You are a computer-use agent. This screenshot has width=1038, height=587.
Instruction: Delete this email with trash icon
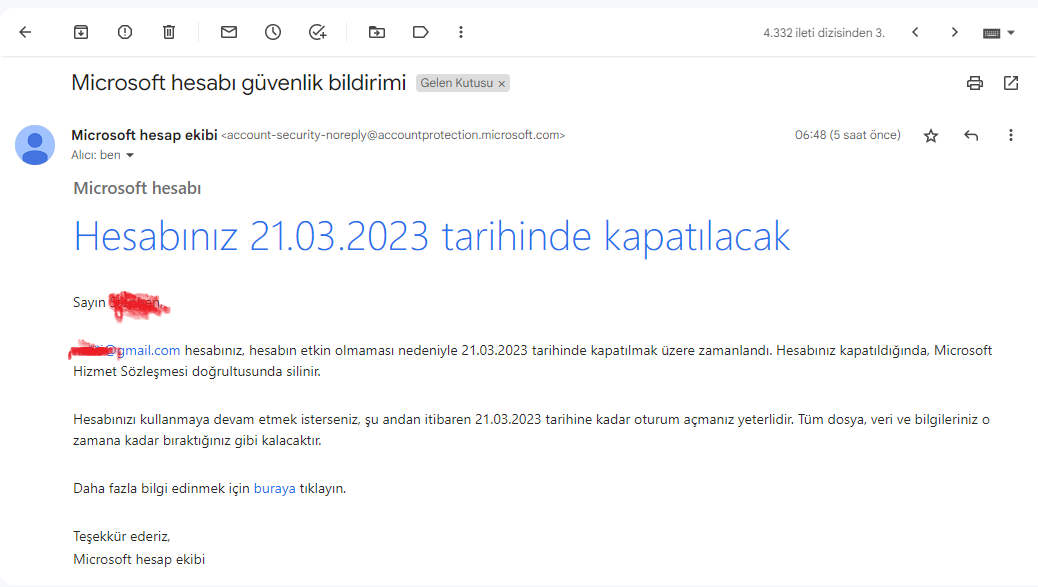point(169,32)
